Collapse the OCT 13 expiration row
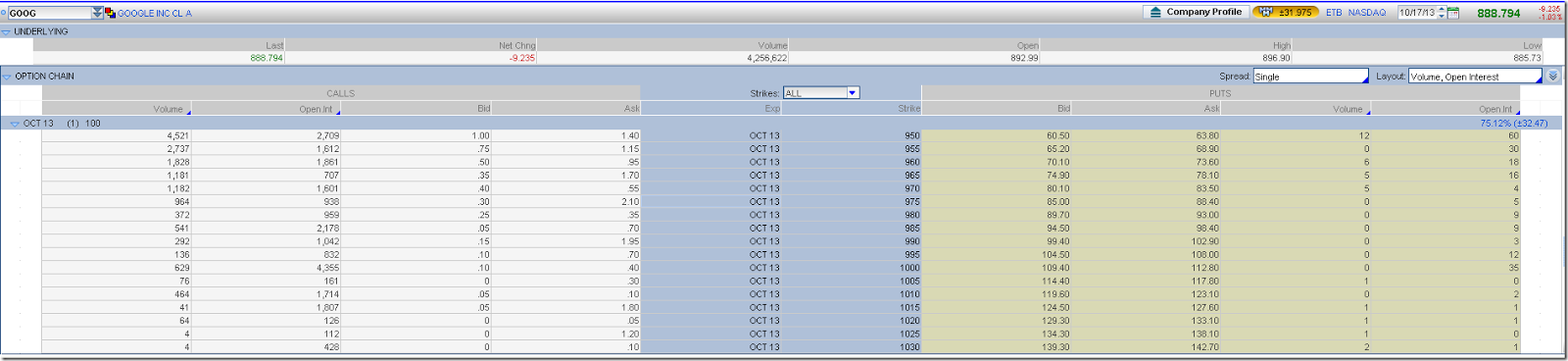 coord(15,124)
